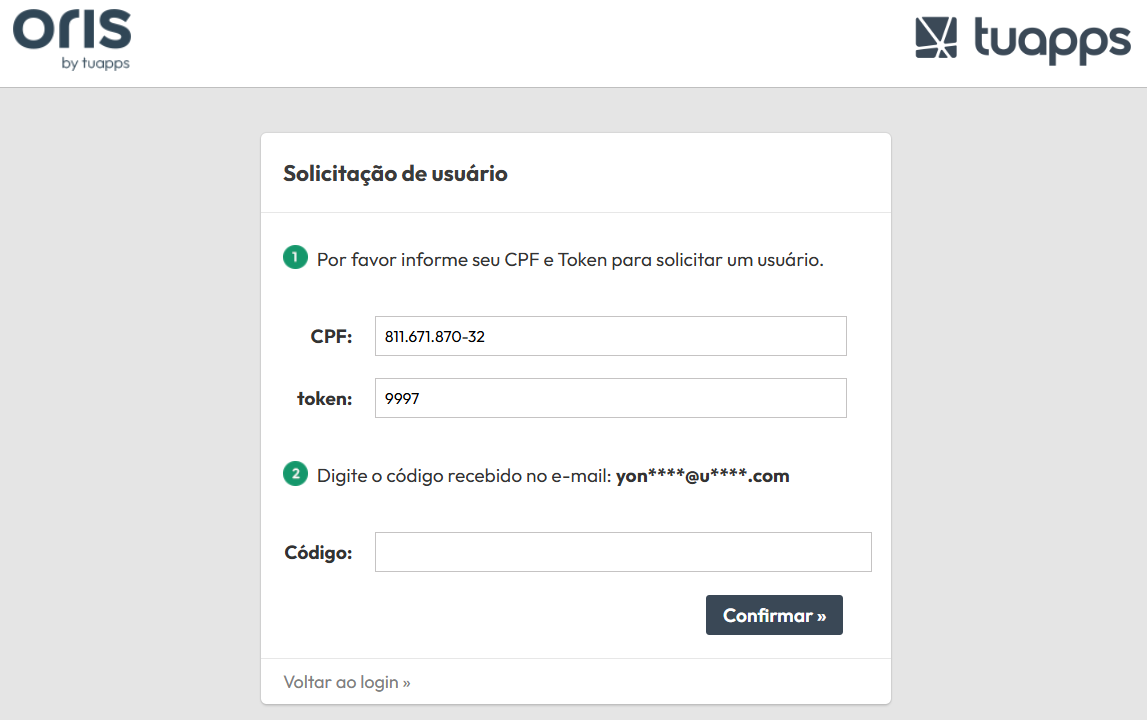This screenshot has width=1147, height=720.
Task: Select the CPF value 811.671.870-32
Action: pos(435,337)
